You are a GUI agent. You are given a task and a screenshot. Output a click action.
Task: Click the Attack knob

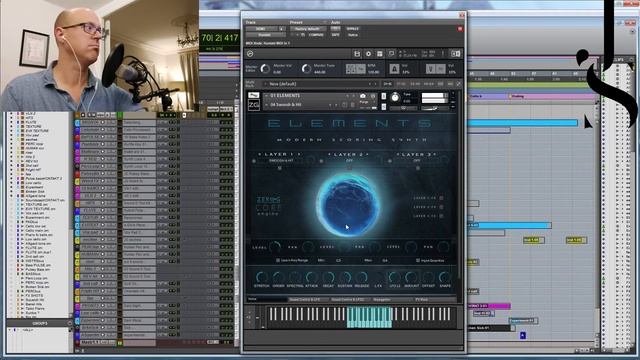311,277
